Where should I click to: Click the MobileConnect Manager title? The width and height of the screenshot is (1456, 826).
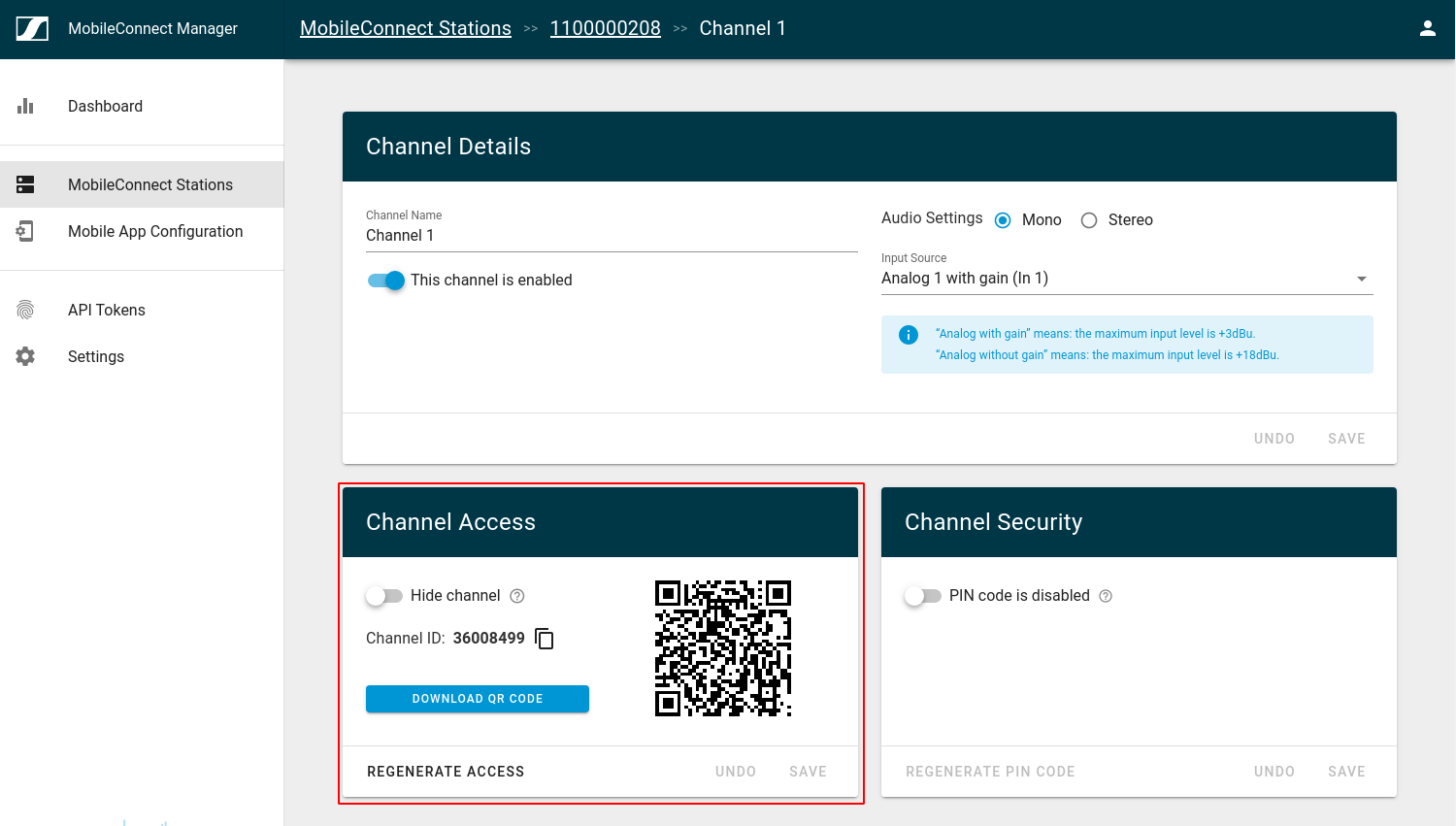(152, 28)
